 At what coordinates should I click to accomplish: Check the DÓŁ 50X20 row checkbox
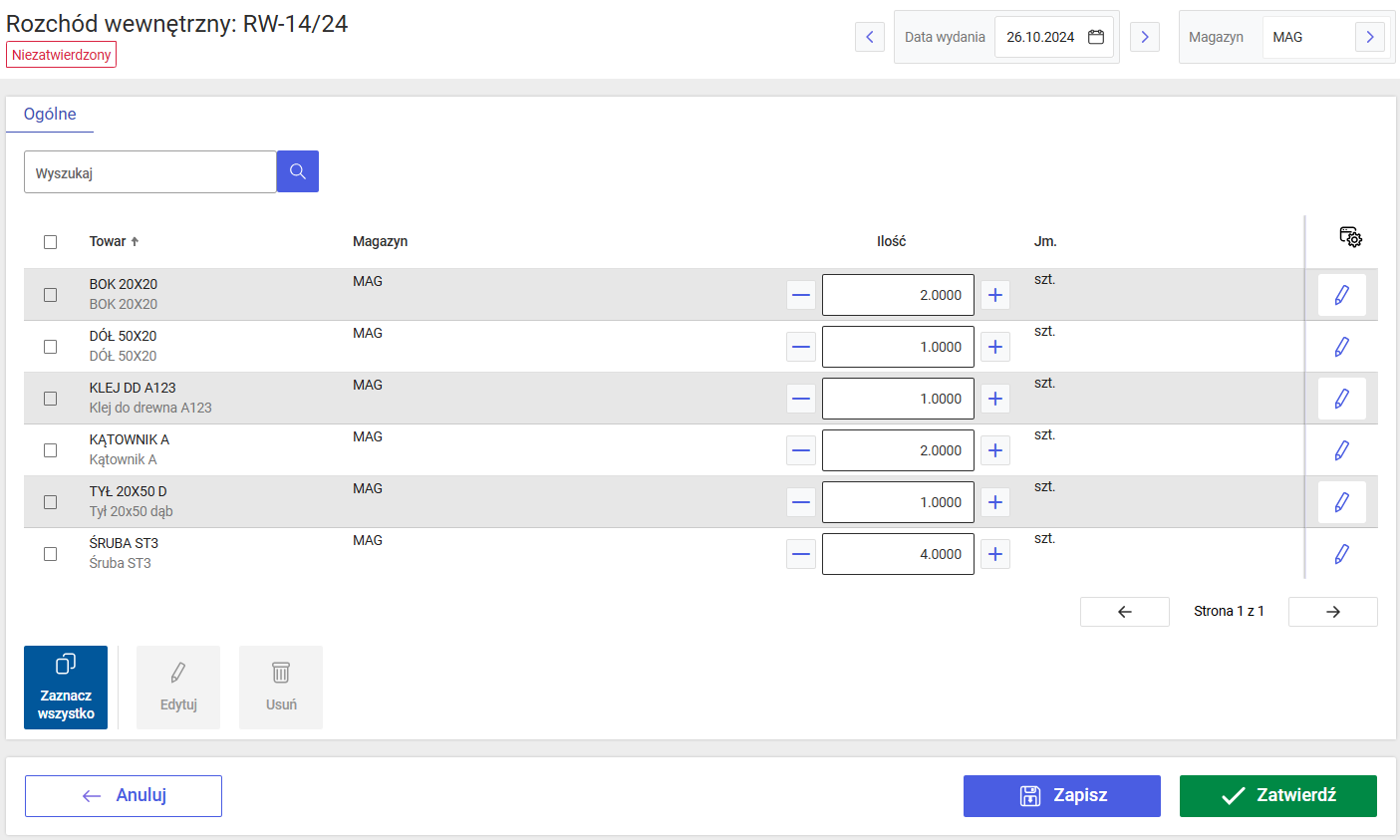click(x=51, y=347)
